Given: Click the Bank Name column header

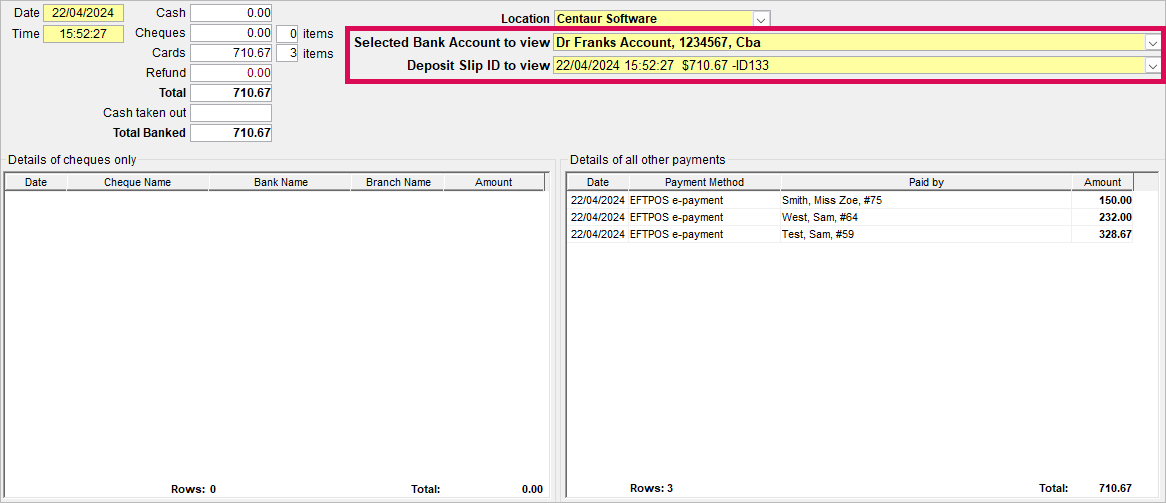Looking at the screenshot, I should click(x=280, y=182).
